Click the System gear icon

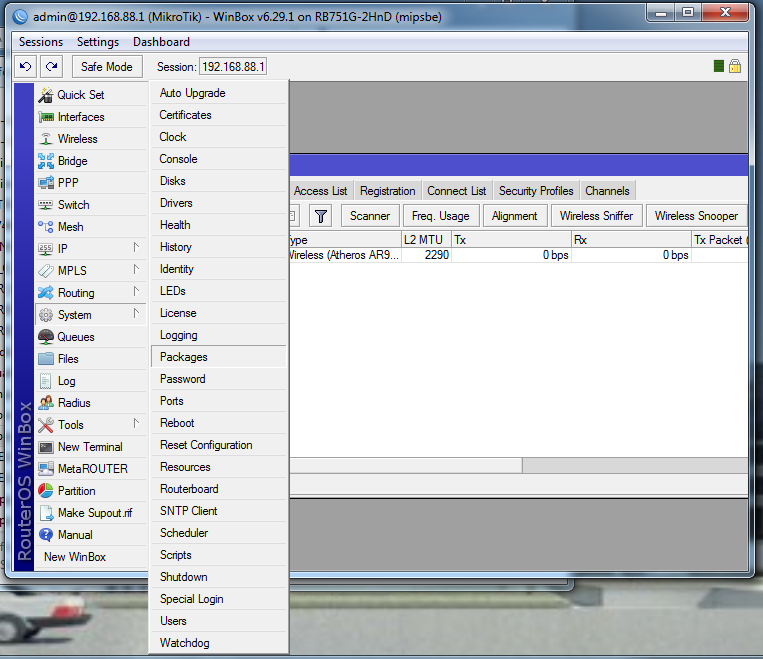(46, 315)
